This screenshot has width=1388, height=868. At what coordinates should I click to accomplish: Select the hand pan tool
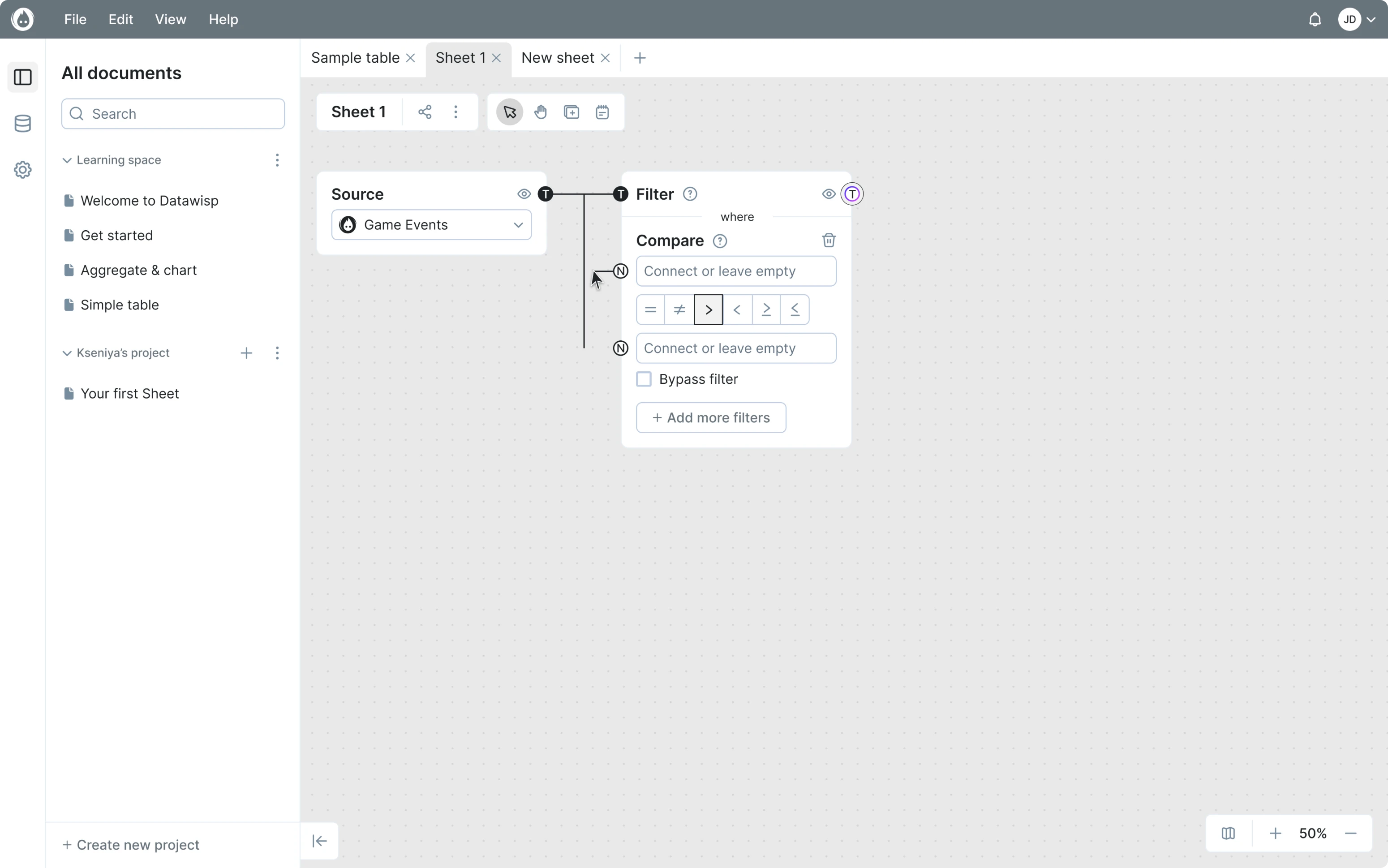coord(540,112)
